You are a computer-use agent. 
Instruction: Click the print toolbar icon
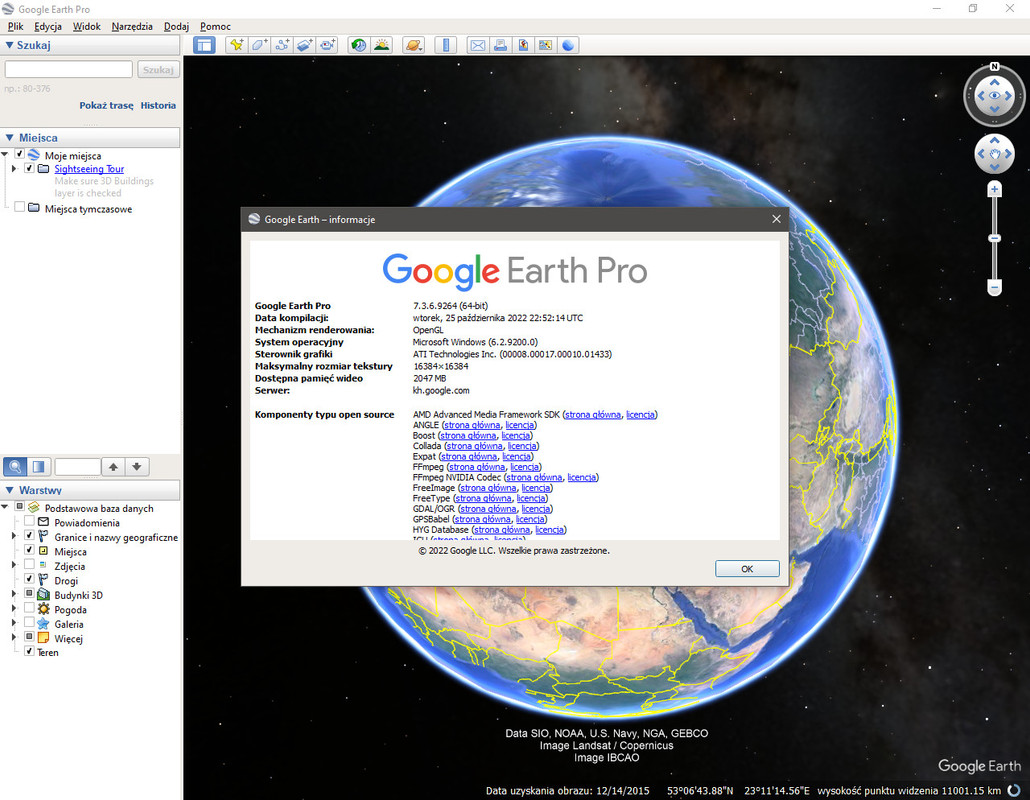[501, 45]
